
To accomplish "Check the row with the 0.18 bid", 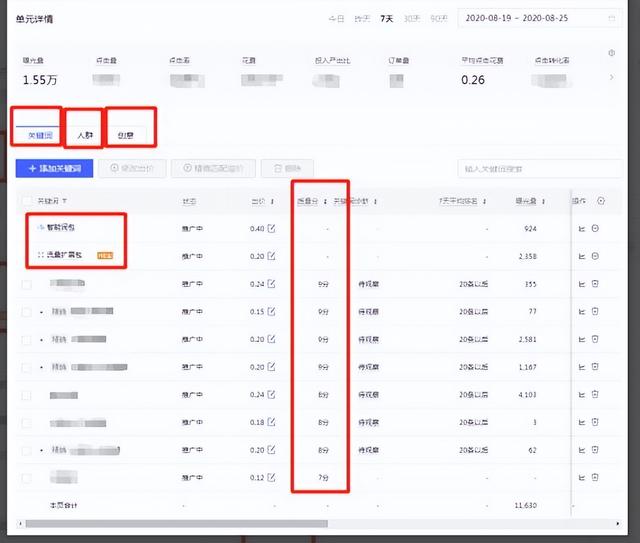I will pyautogui.click(x=27, y=423).
